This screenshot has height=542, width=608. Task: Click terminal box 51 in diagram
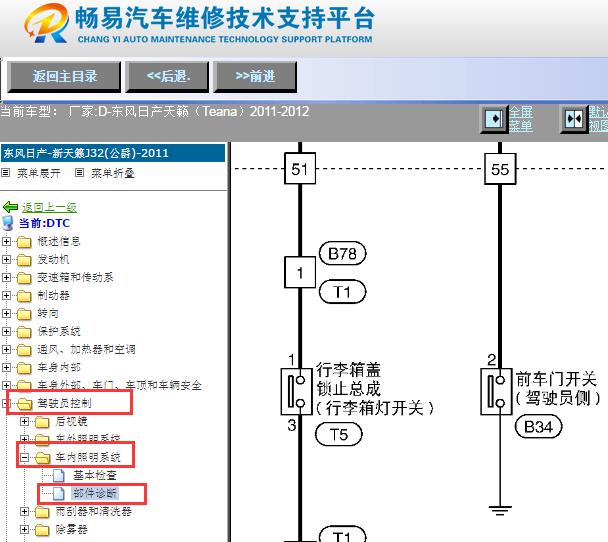(x=300, y=168)
